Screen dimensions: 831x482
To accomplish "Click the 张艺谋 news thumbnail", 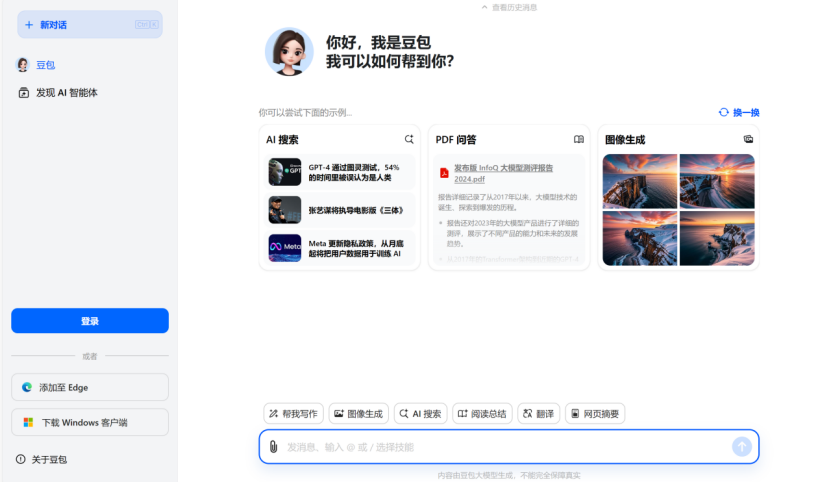I will pyautogui.click(x=285, y=210).
